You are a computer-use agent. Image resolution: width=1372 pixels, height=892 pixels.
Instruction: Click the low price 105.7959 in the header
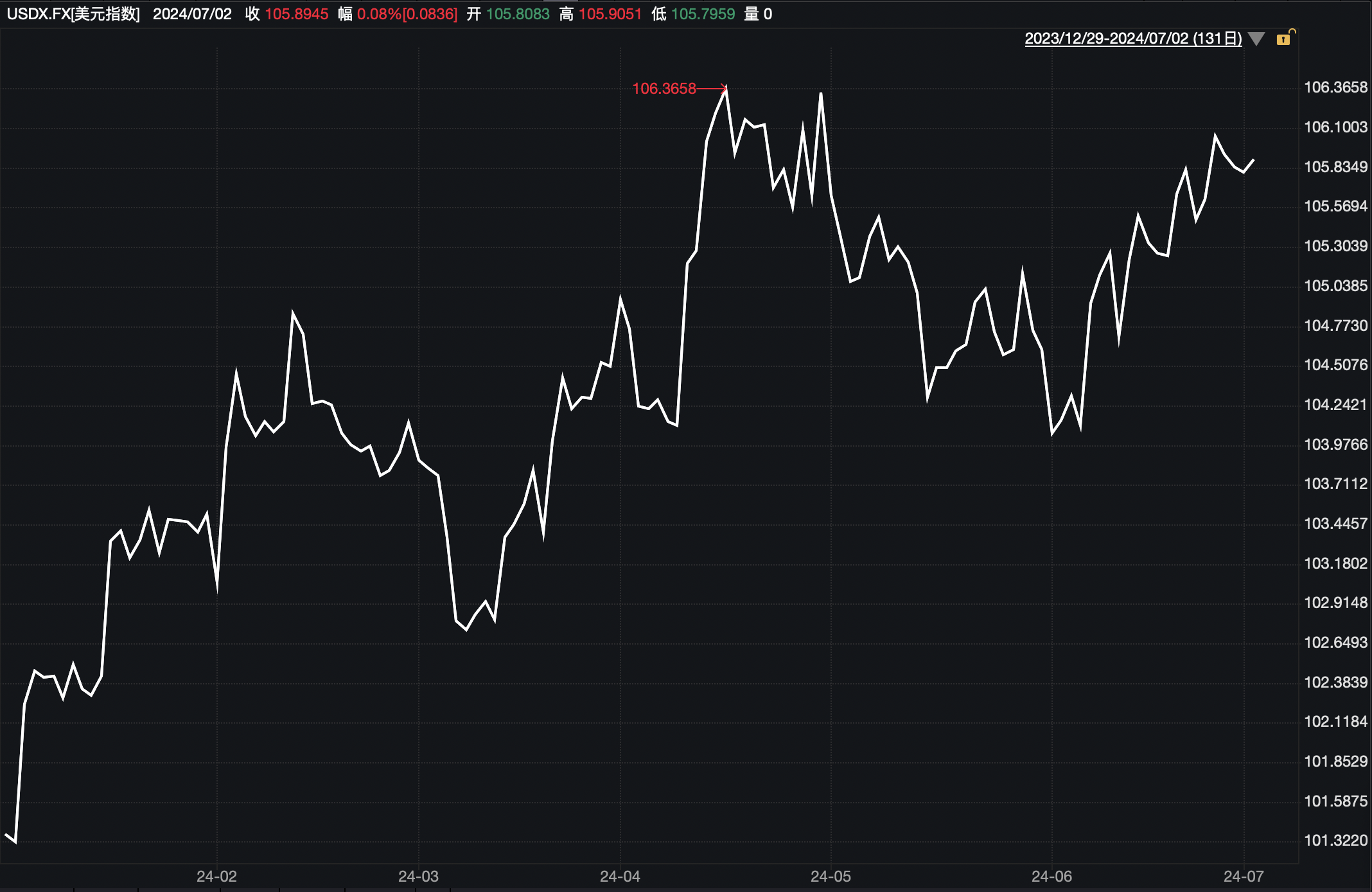point(703,14)
